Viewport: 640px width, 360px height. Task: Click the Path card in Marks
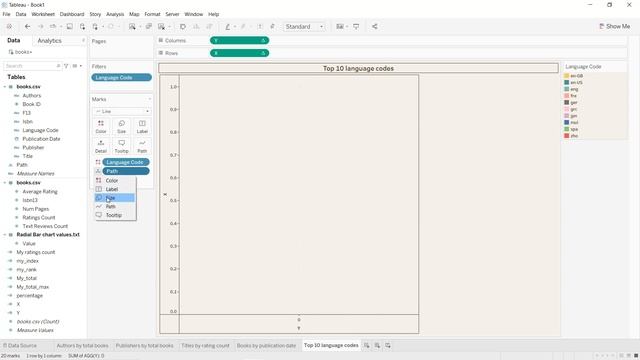[142, 146]
